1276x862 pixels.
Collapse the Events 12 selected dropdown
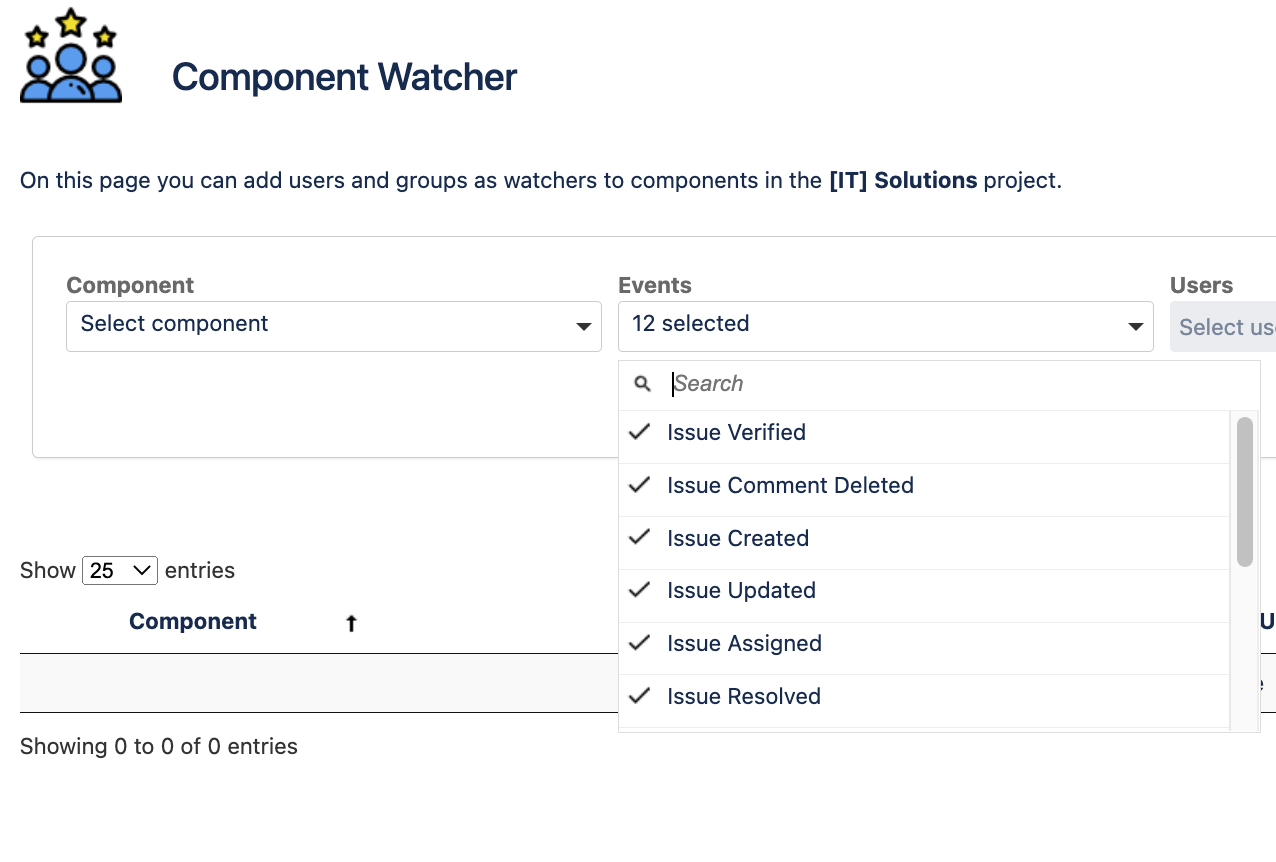coord(885,326)
